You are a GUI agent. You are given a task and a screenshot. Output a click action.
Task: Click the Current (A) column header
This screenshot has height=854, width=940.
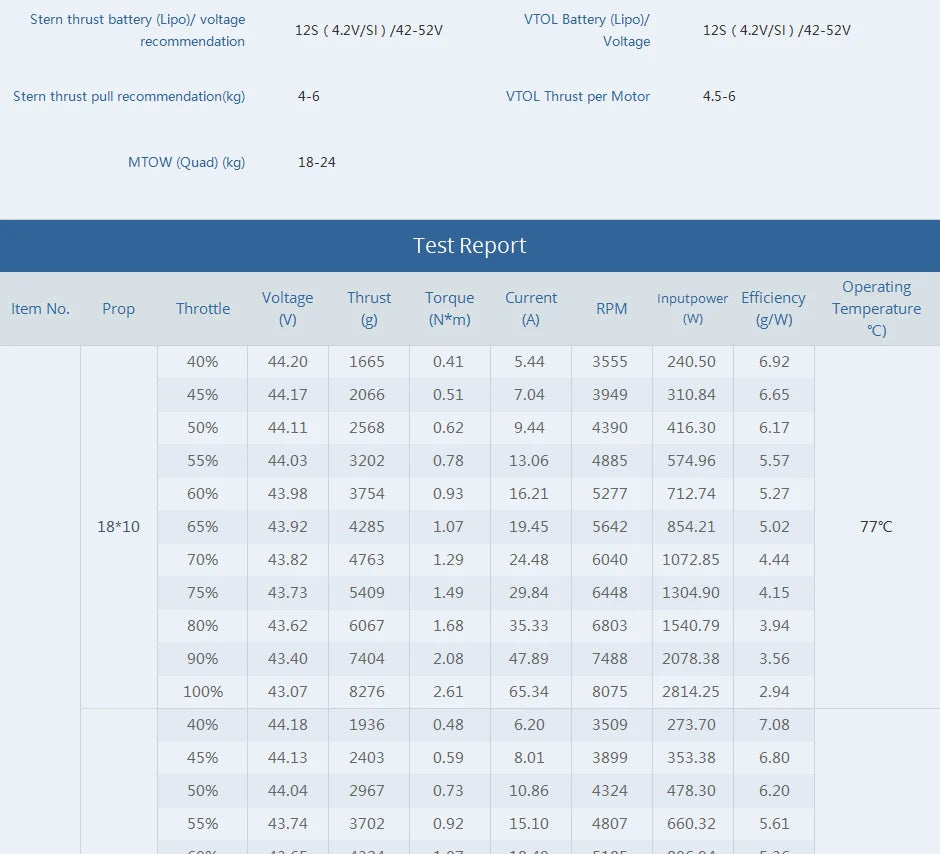(x=531, y=308)
